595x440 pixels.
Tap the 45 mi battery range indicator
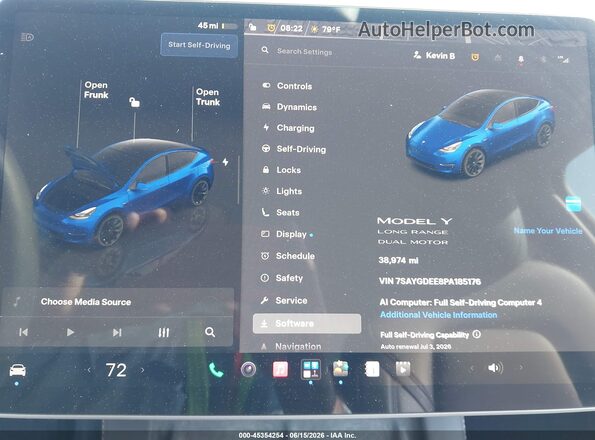pyautogui.click(x=217, y=25)
